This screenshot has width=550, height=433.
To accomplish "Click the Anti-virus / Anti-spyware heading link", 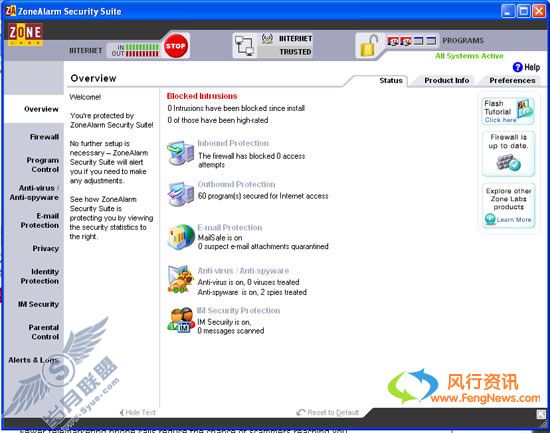I will [x=243, y=271].
